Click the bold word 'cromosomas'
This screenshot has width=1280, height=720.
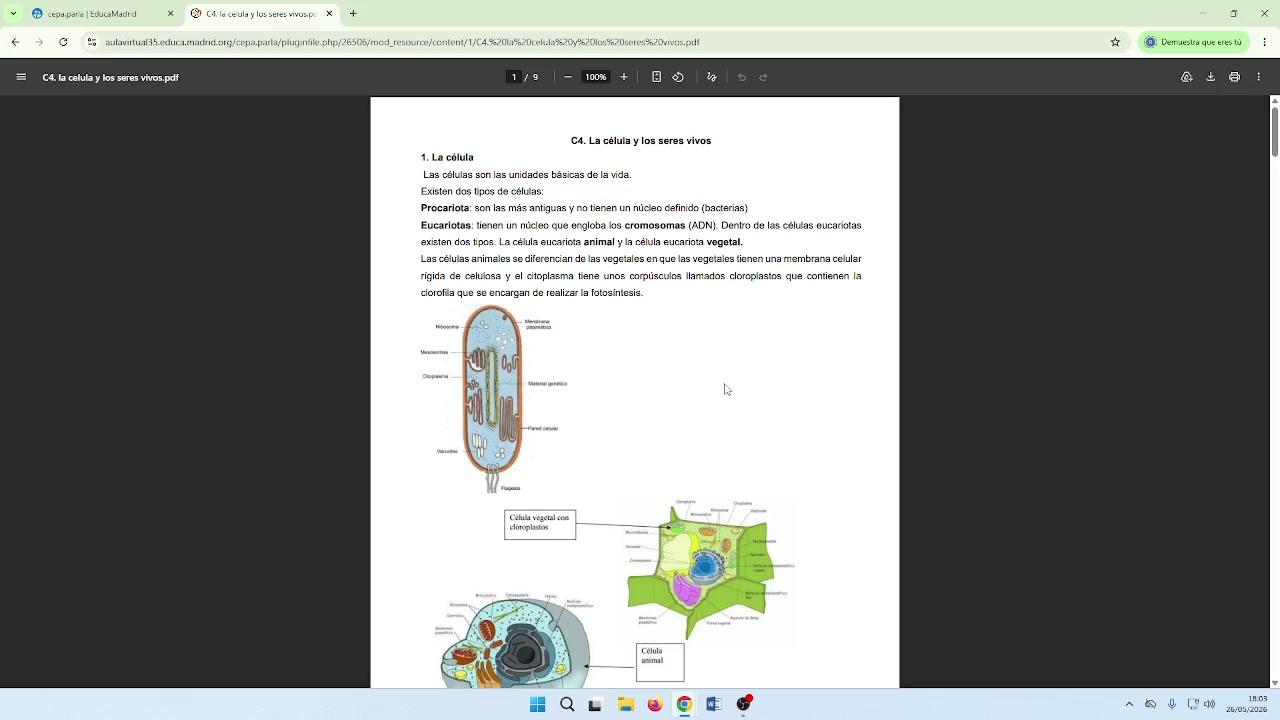click(x=655, y=225)
